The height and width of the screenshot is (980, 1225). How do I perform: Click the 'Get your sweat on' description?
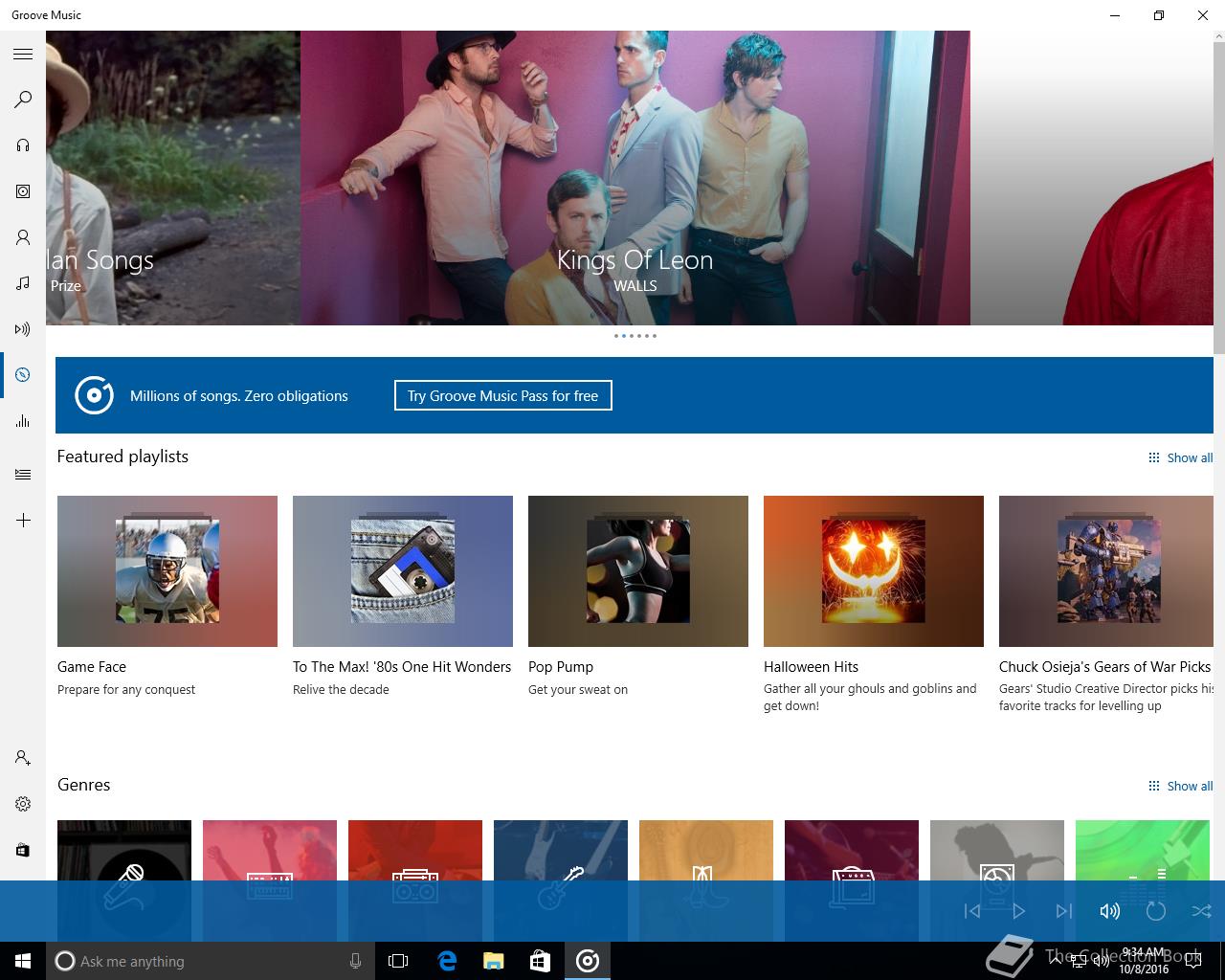(x=578, y=689)
